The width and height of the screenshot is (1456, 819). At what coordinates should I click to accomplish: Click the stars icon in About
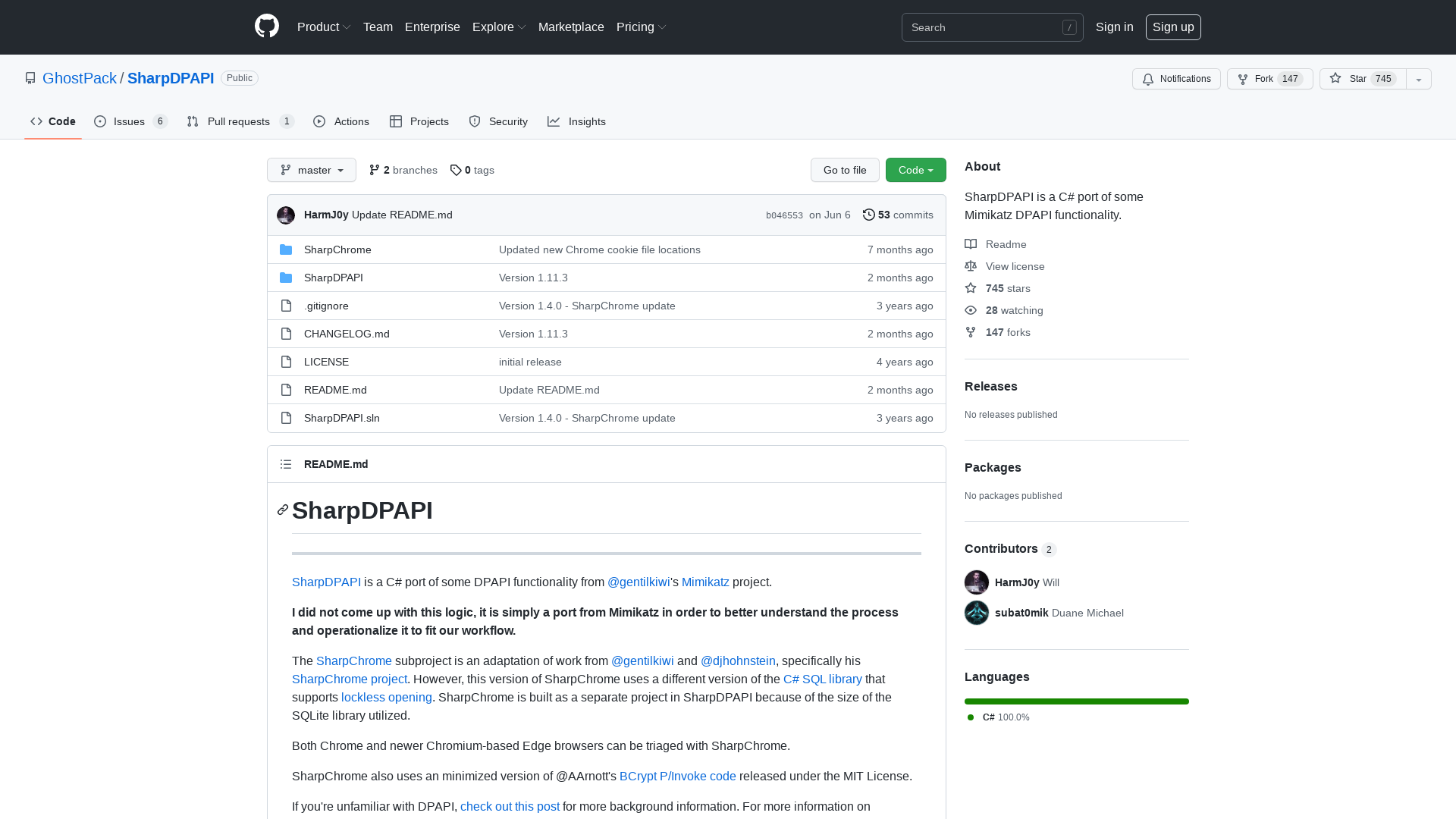click(971, 288)
